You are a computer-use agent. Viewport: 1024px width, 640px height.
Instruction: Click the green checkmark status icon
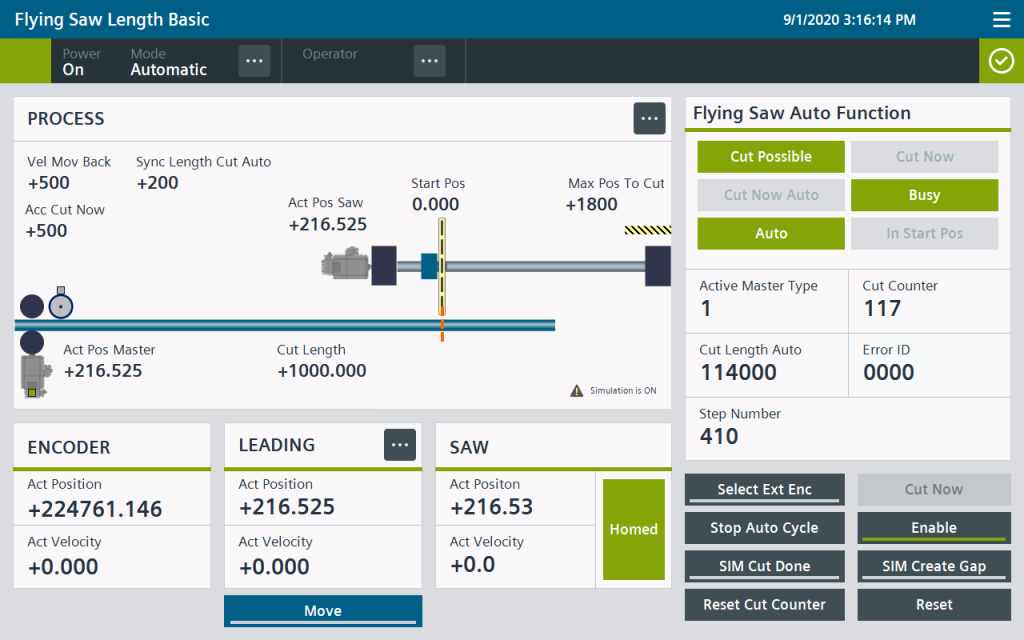point(1001,61)
